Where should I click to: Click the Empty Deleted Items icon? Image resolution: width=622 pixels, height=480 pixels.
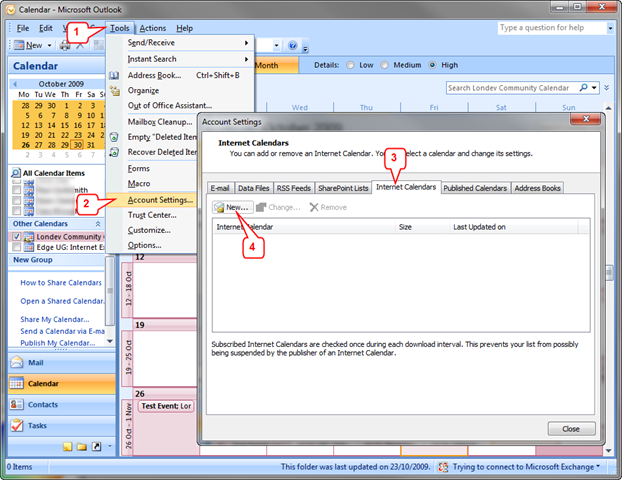click(114, 137)
